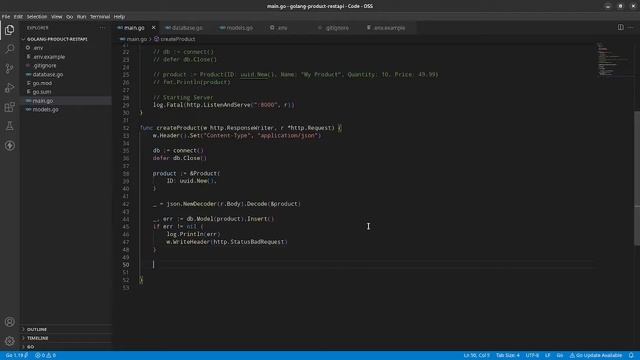Open the Selection menu

point(37,17)
